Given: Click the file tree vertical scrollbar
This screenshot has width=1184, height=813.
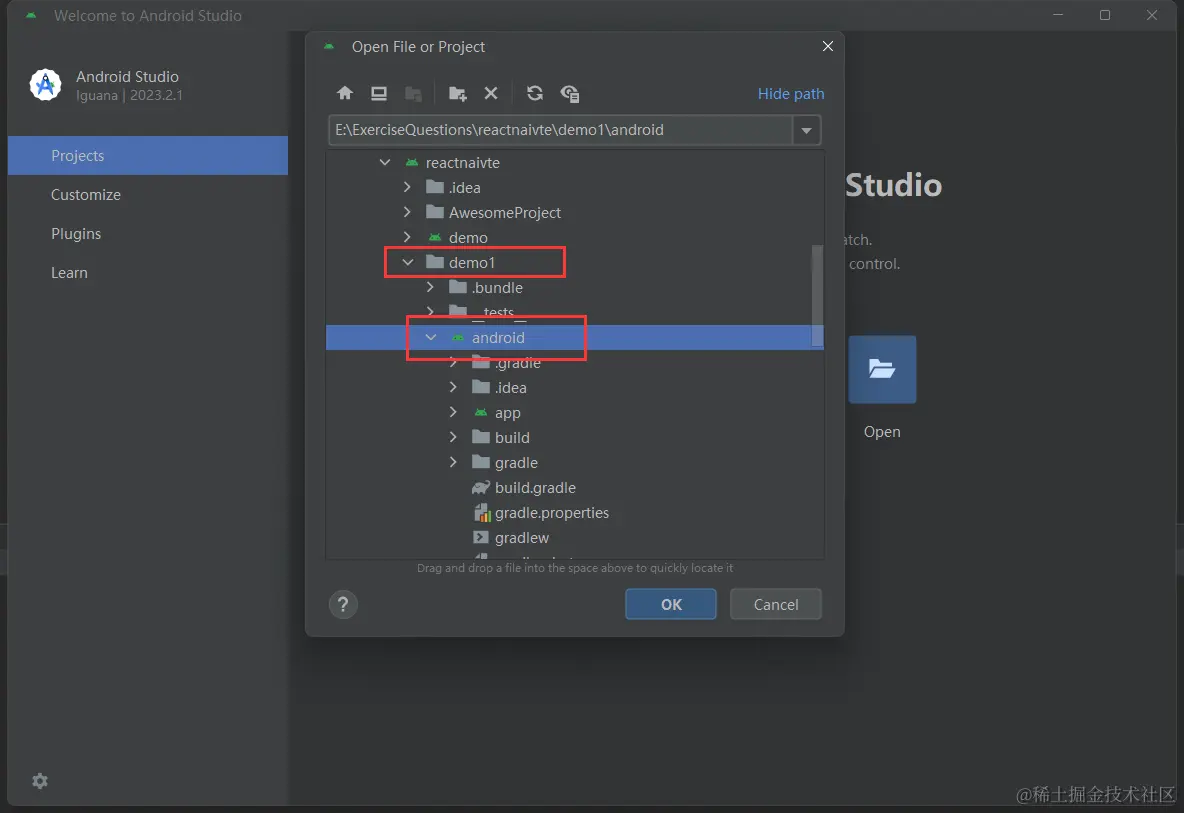Looking at the screenshot, I should point(817,296).
